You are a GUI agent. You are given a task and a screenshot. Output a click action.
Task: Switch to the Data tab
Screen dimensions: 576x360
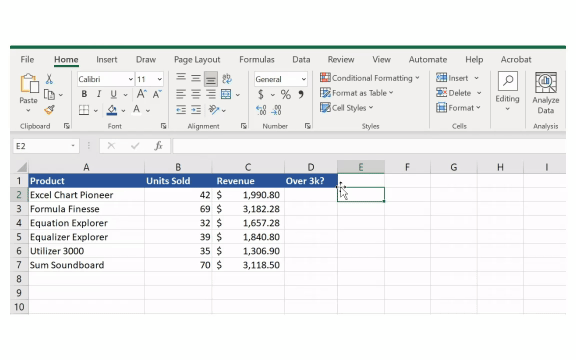pyautogui.click(x=301, y=60)
